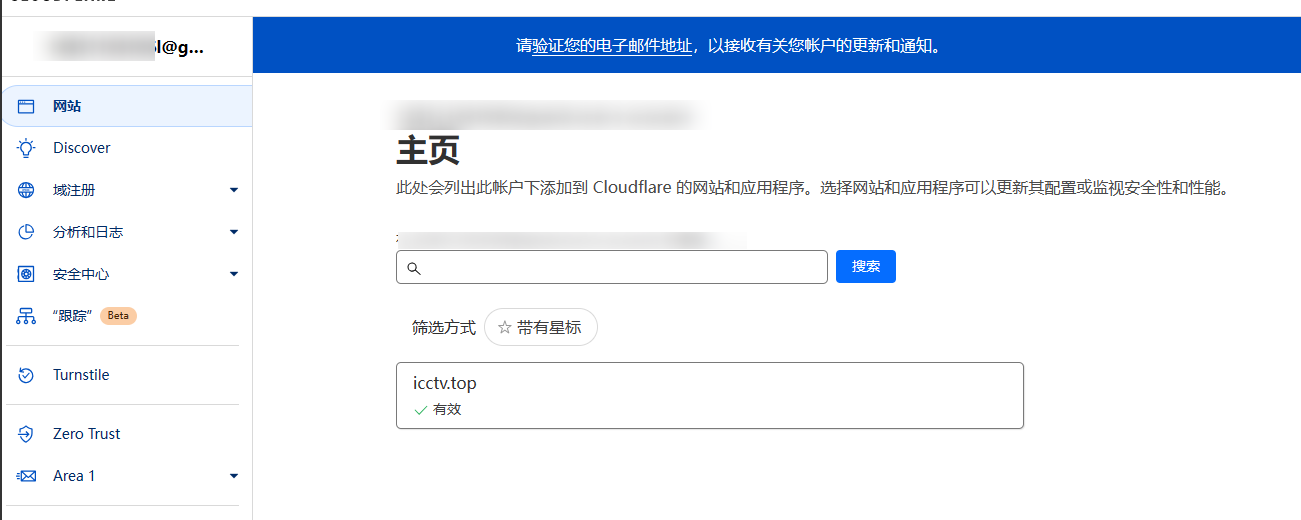Toggle the 带有星标 starred filter
Screen dimensions: 1301x520
point(540,327)
